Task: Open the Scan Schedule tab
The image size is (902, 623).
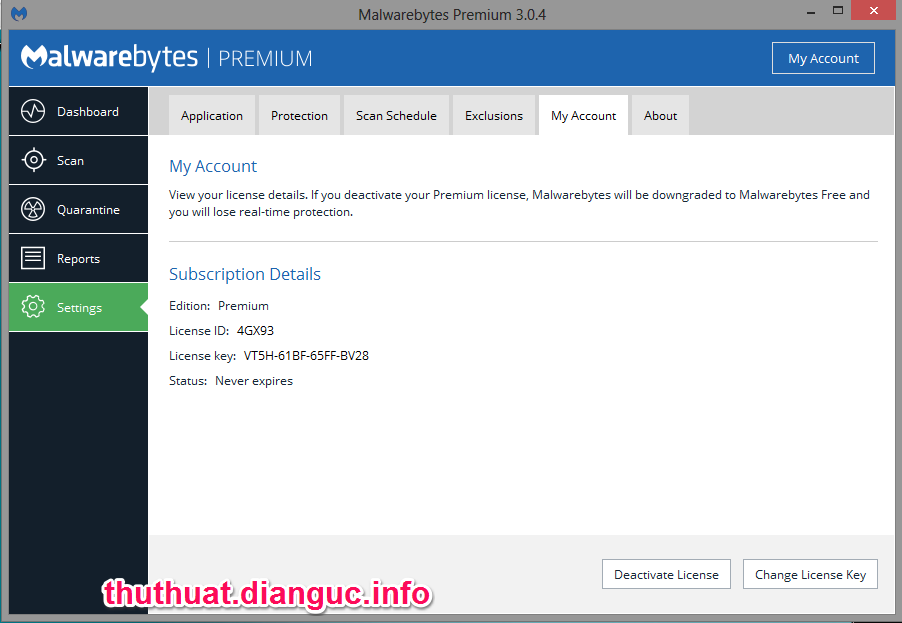Action: tap(396, 115)
